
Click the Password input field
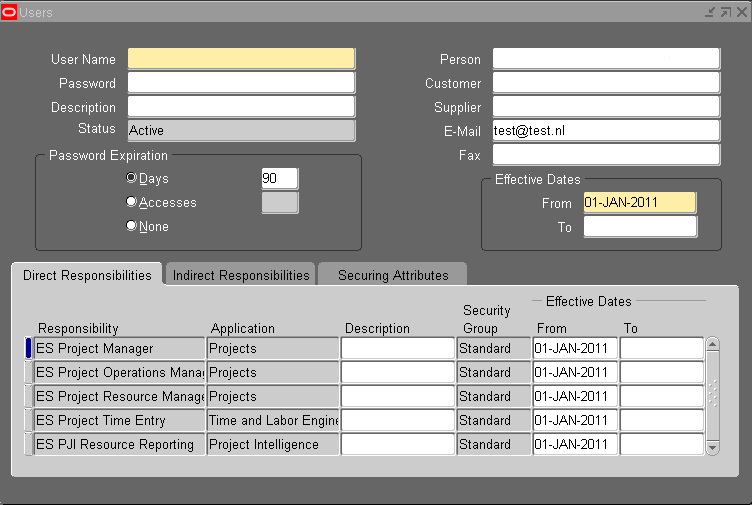click(x=241, y=82)
